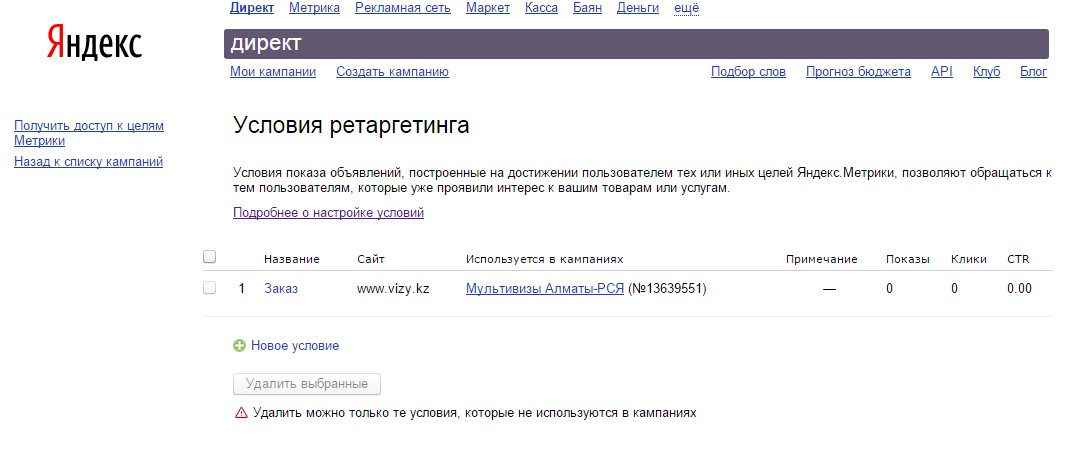This screenshot has width=1079, height=463.
Task: Click the www.vizy.kz site cell
Action: [x=393, y=289]
